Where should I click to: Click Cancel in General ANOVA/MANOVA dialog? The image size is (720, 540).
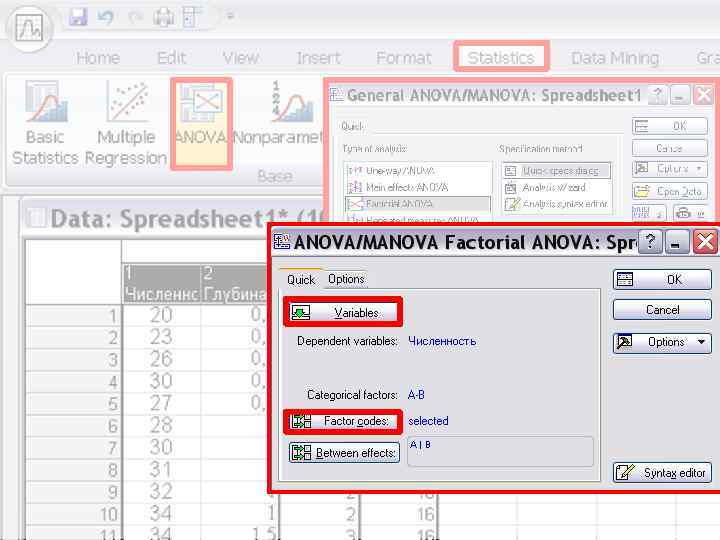669,148
